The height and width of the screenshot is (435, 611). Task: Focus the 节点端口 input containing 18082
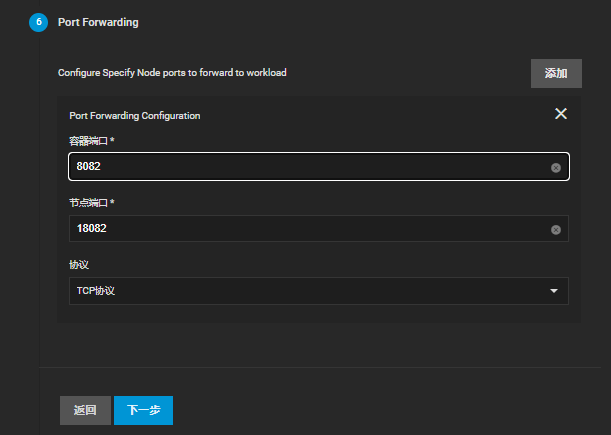319,228
